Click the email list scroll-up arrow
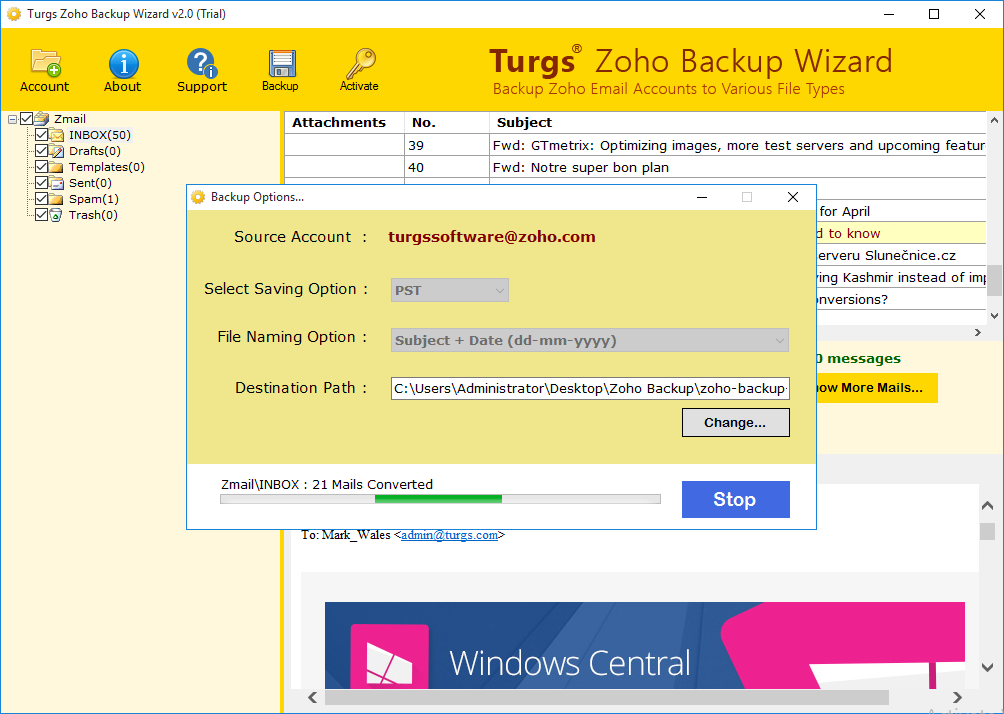This screenshot has height=714, width=1004. pos(994,120)
